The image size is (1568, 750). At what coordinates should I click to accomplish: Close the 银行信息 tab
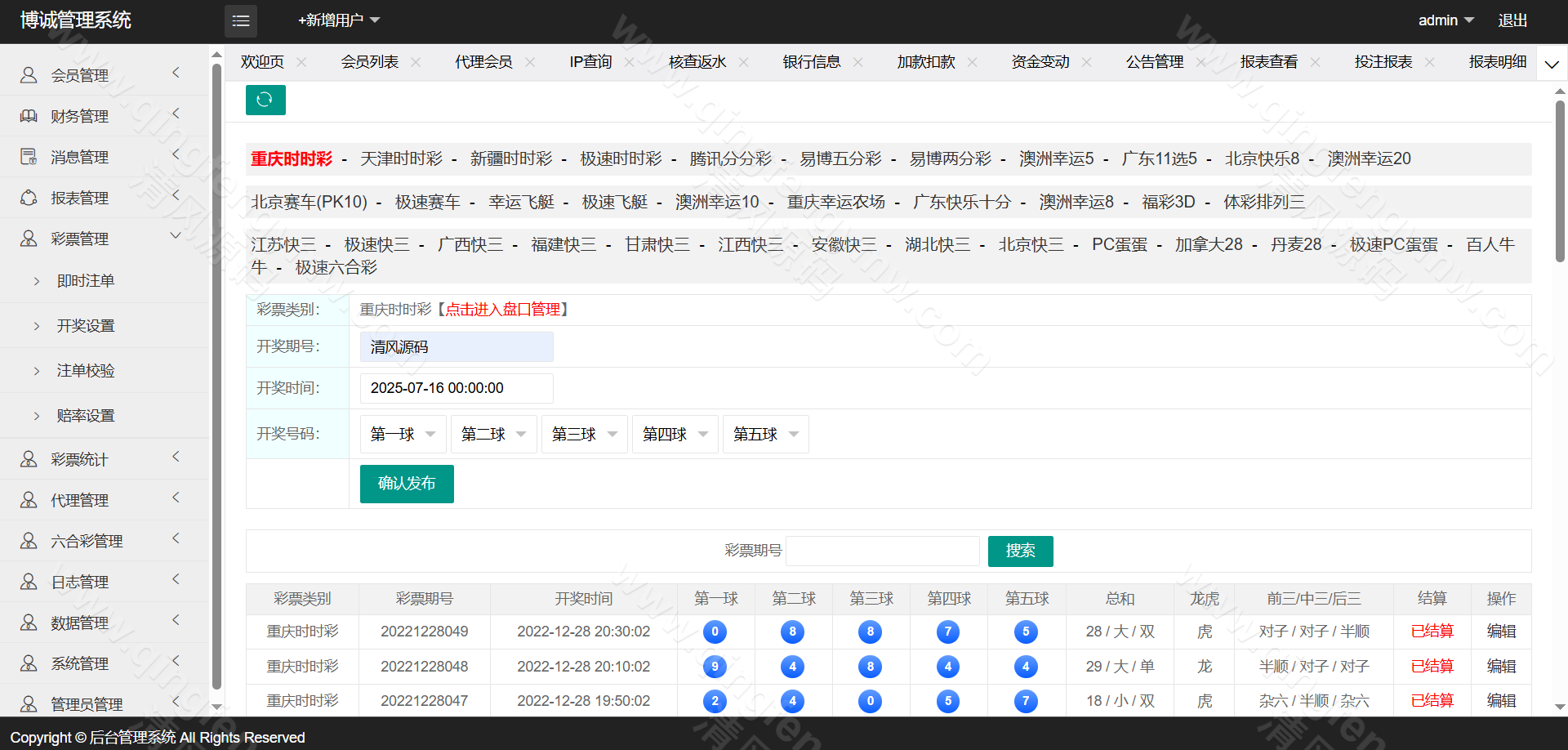857,62
